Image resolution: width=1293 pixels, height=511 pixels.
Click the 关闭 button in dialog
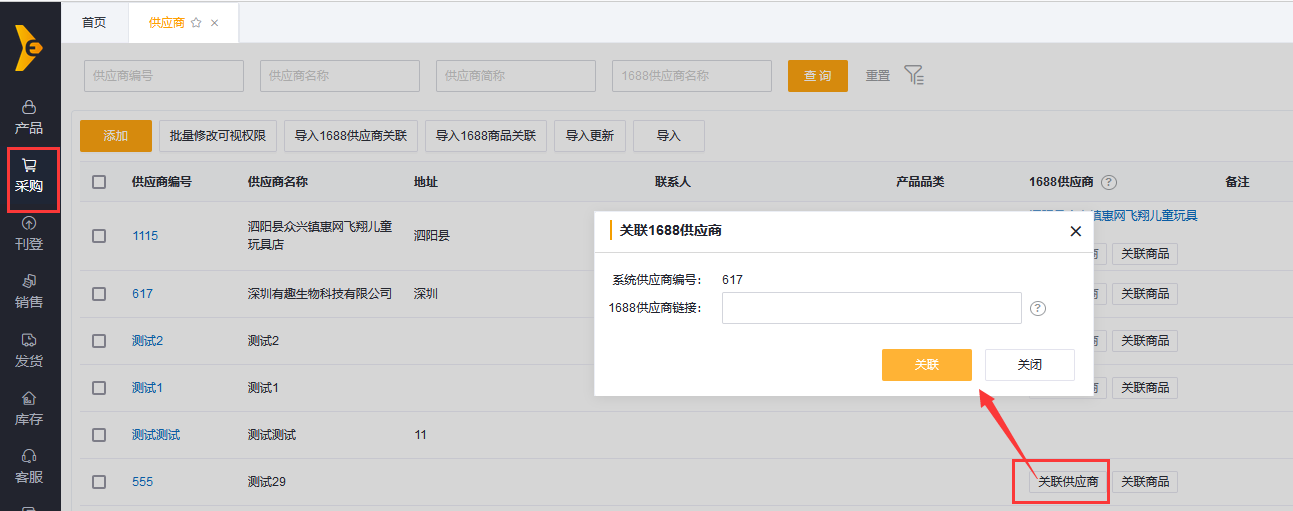pos(1029,365)
